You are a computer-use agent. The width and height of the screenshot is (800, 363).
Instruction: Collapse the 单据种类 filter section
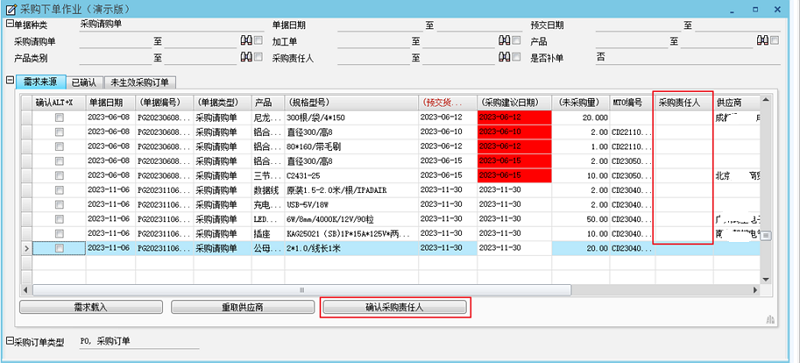click(x=9, y=23)
